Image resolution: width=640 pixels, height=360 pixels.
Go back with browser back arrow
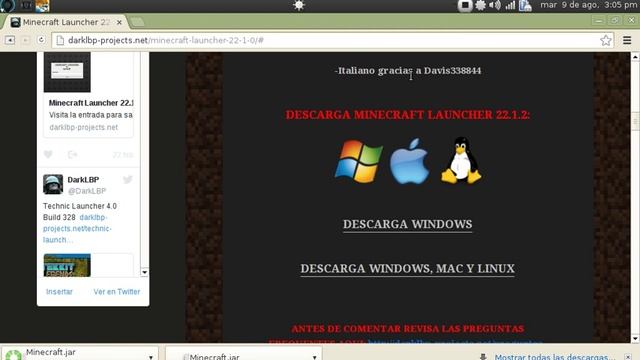pyautogui.click(x=10, y=40)
